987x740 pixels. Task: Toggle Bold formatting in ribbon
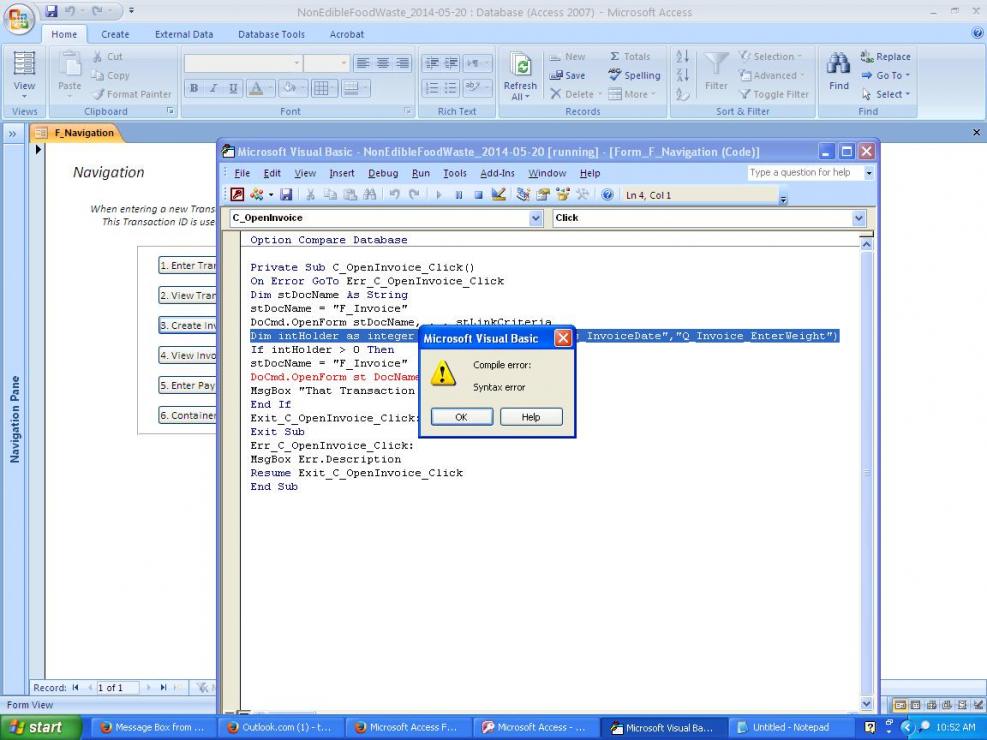point(194,88)
